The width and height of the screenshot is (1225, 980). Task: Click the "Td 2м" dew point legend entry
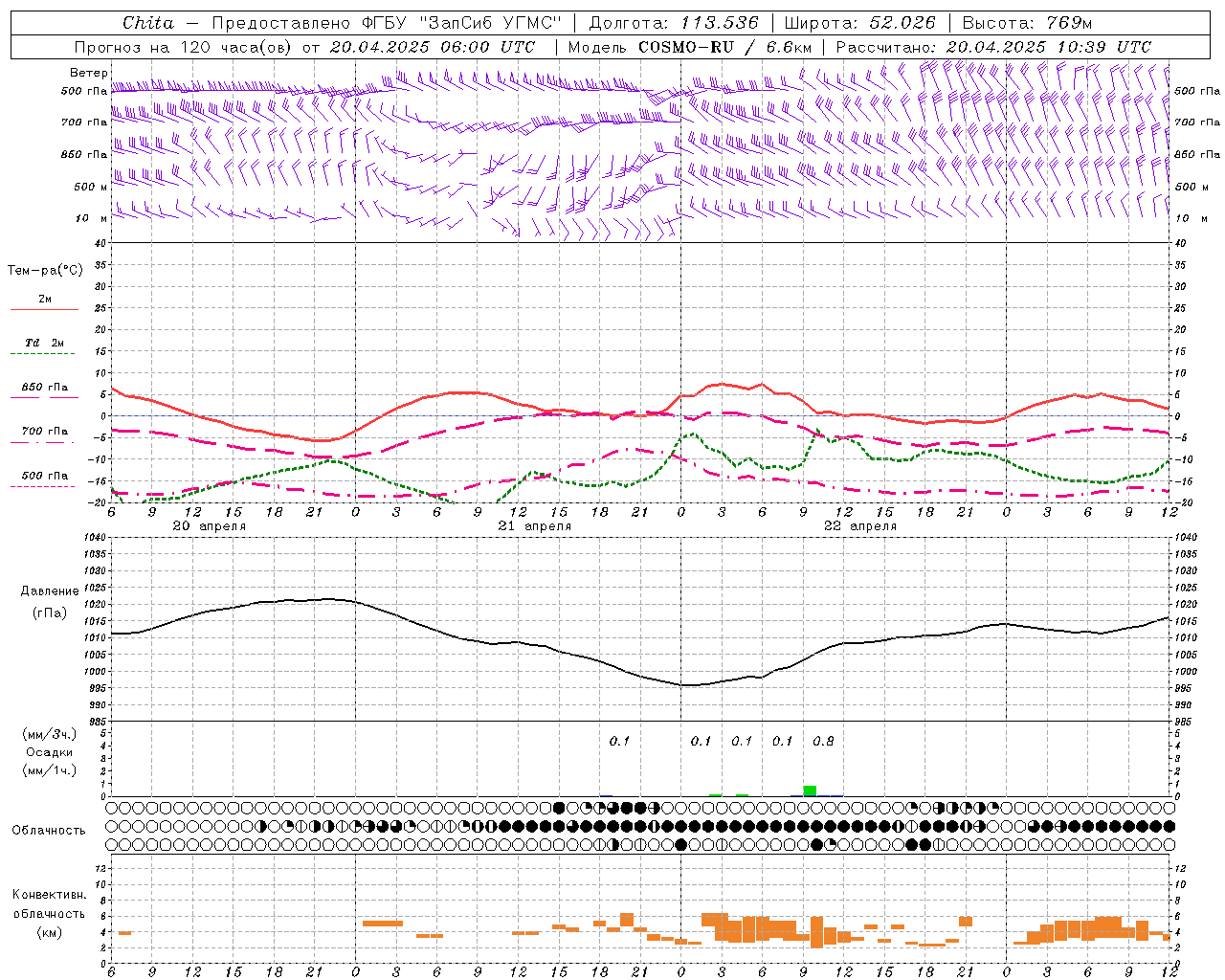45,343
